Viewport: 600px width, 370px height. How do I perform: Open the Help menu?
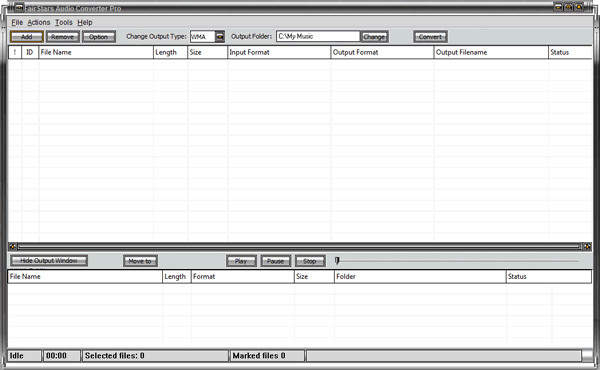point(85,22)
